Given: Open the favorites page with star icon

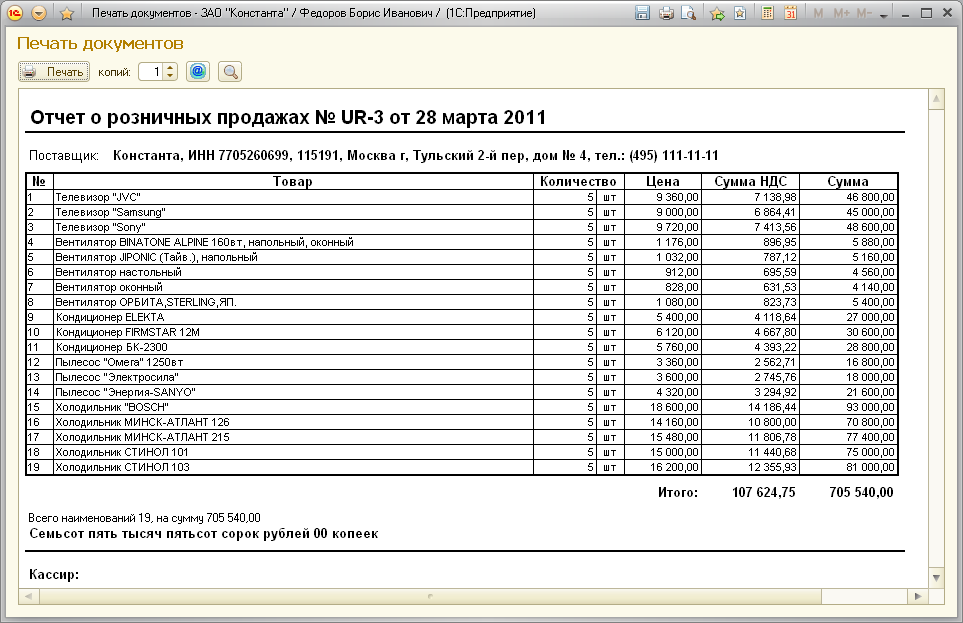Looking at the screenshot, I should click(x=740, y=13).
